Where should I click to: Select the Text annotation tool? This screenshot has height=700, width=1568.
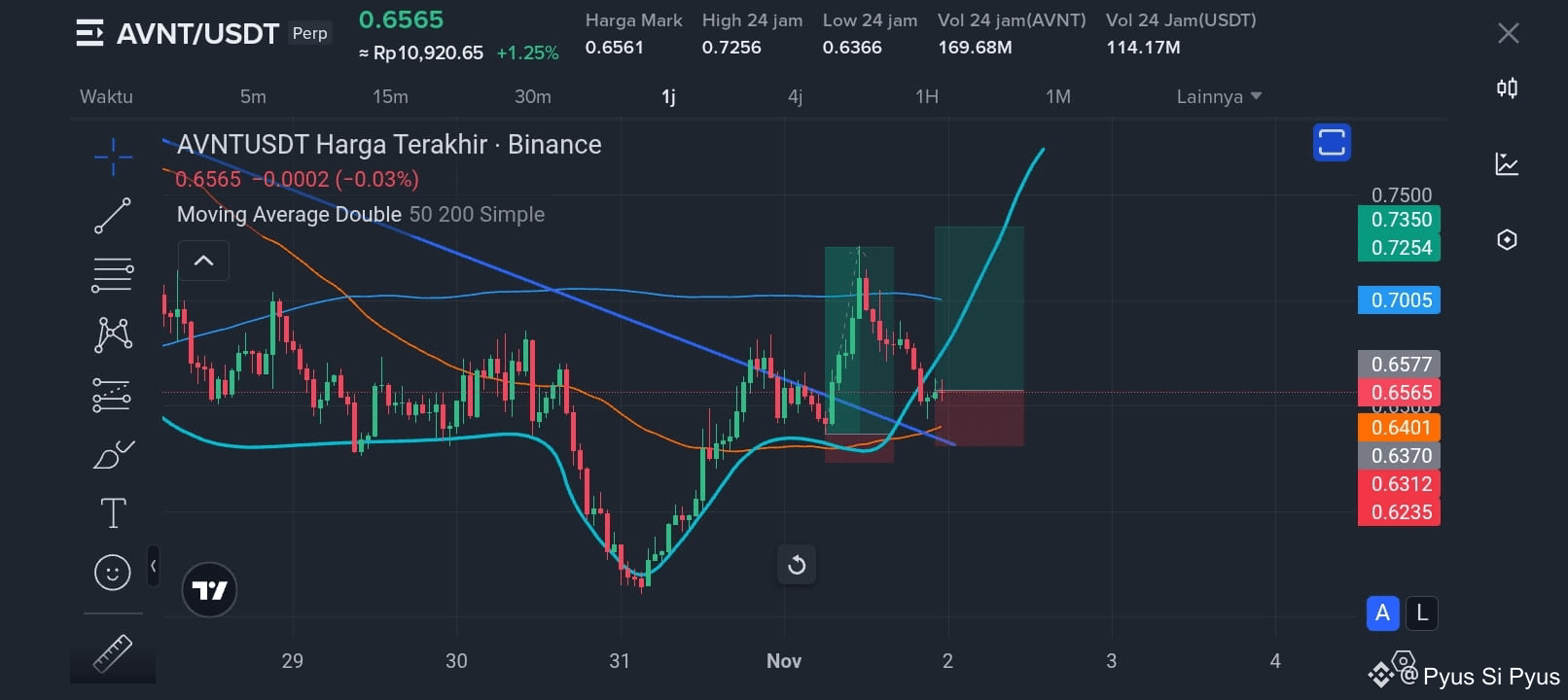[113, 513]
